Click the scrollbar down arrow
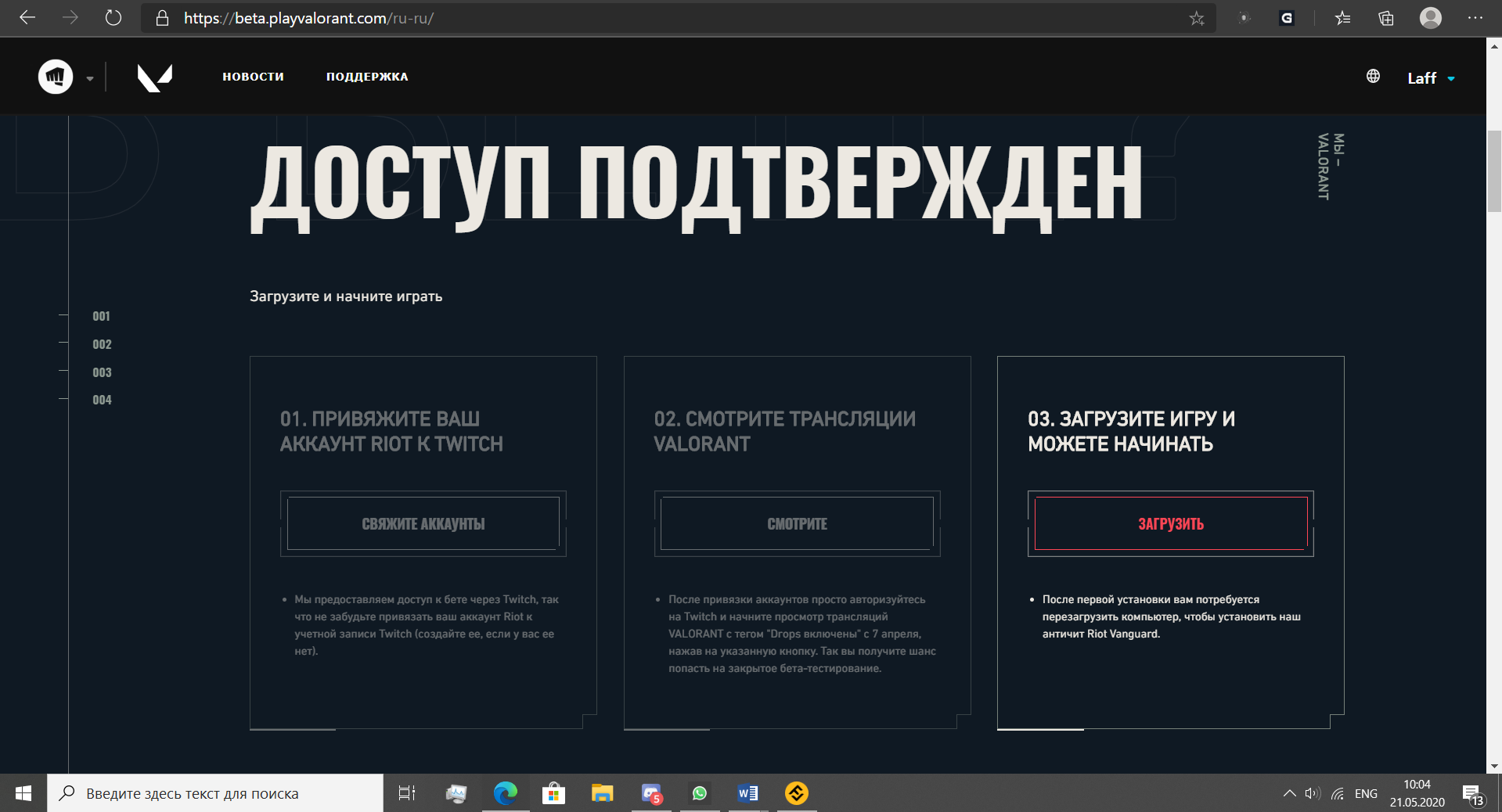The image size is (1502, 812). (1494, 767)
